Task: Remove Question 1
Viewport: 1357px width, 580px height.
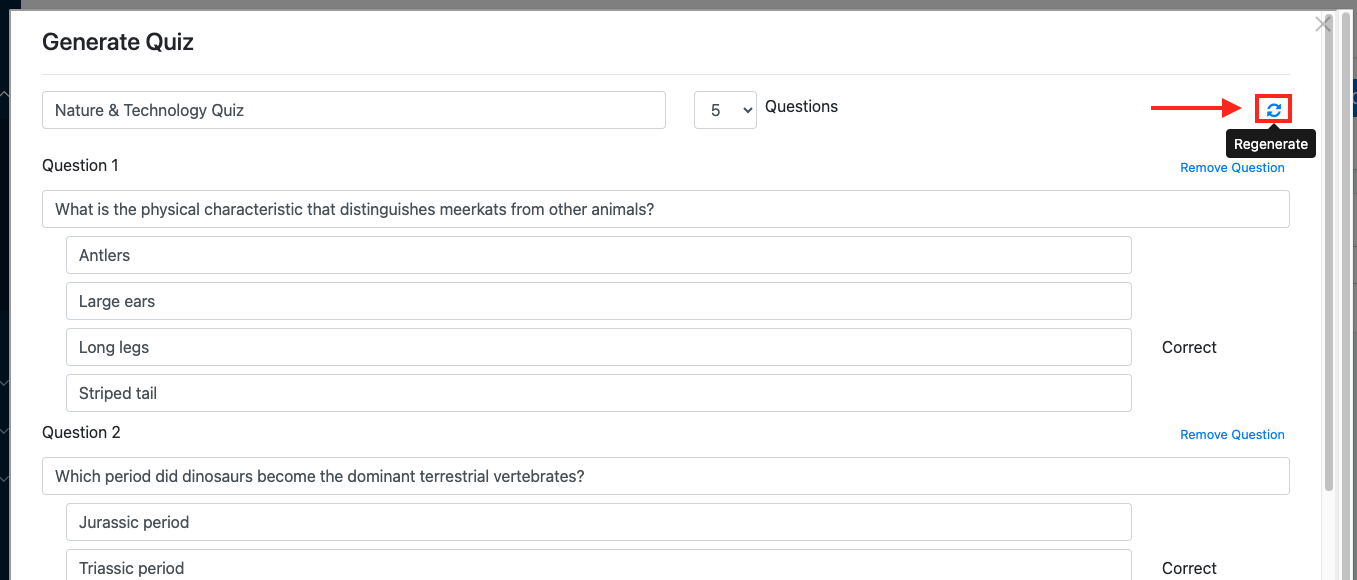Action: pos(1232,167)
